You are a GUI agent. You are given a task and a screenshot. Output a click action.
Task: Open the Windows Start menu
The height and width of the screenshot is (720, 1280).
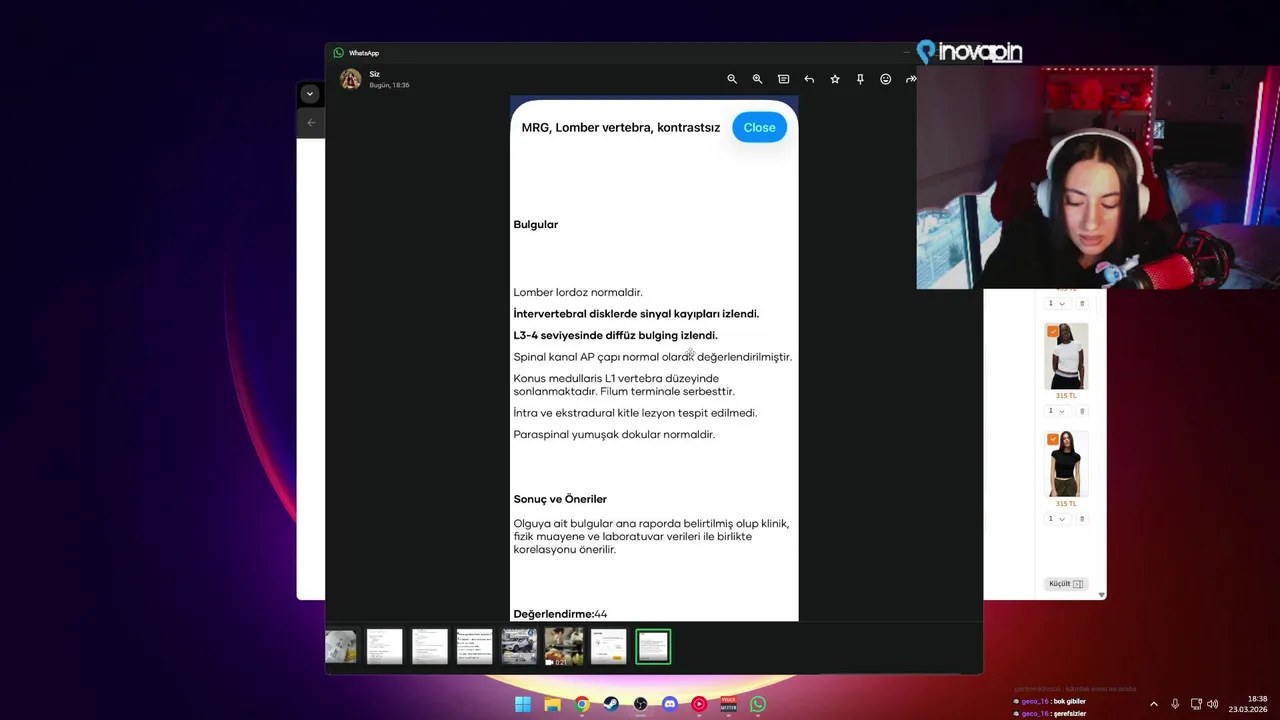point(523,704)
